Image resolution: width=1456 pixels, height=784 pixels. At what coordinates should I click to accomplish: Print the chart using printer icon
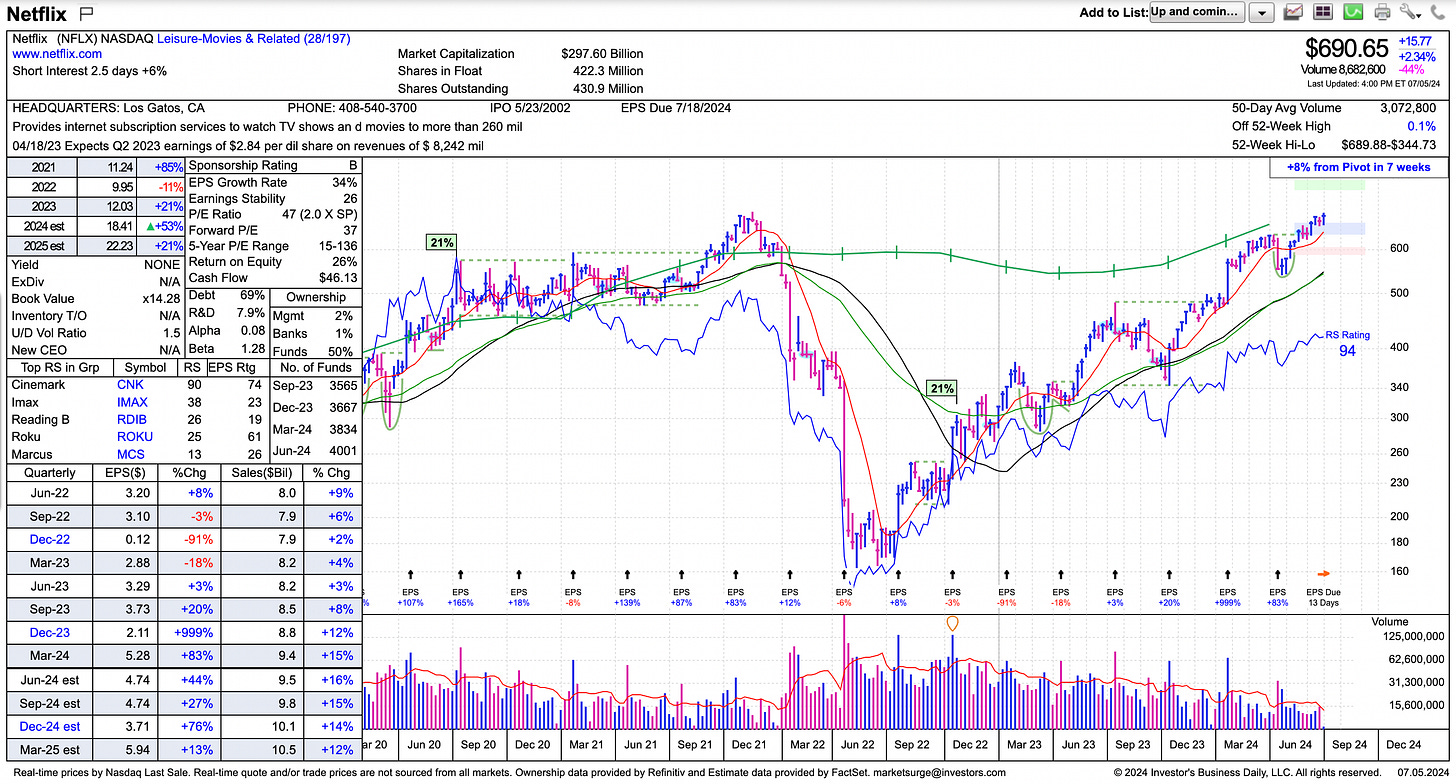[x=1383, y=12]
